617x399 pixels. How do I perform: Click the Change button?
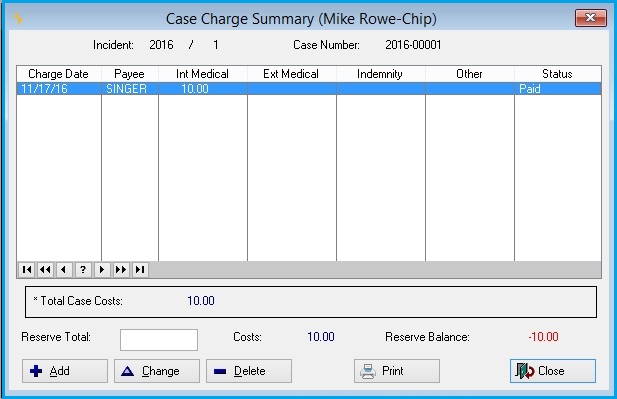157,371
